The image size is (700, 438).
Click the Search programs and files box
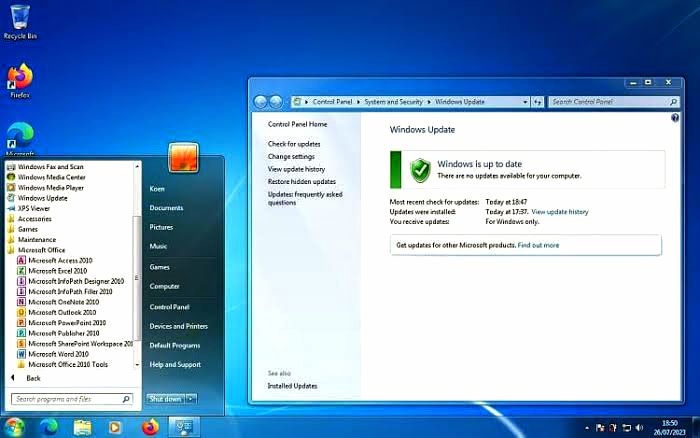tap(71, 399)
